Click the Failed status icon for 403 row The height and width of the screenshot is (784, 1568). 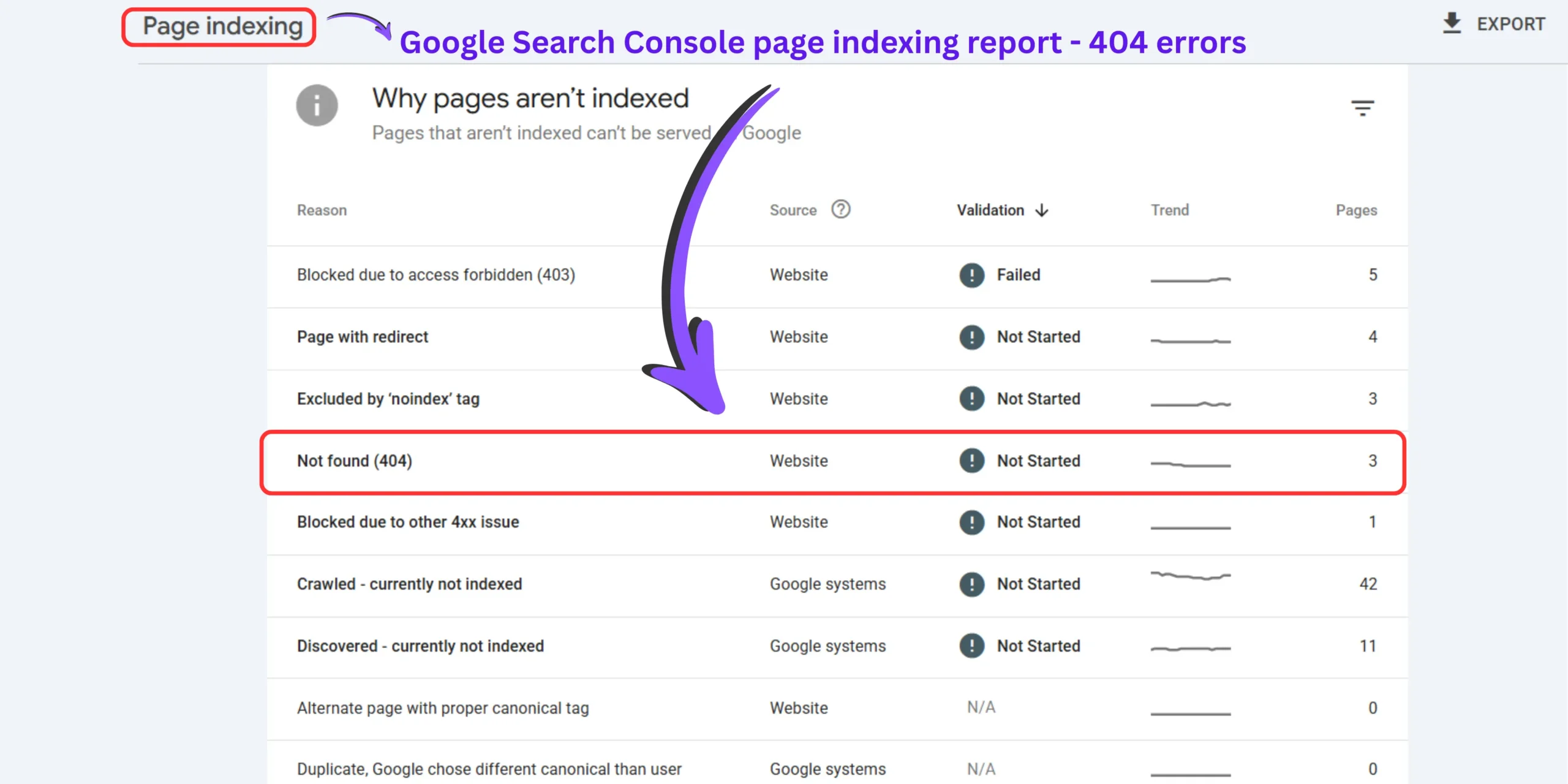point(972,275)
